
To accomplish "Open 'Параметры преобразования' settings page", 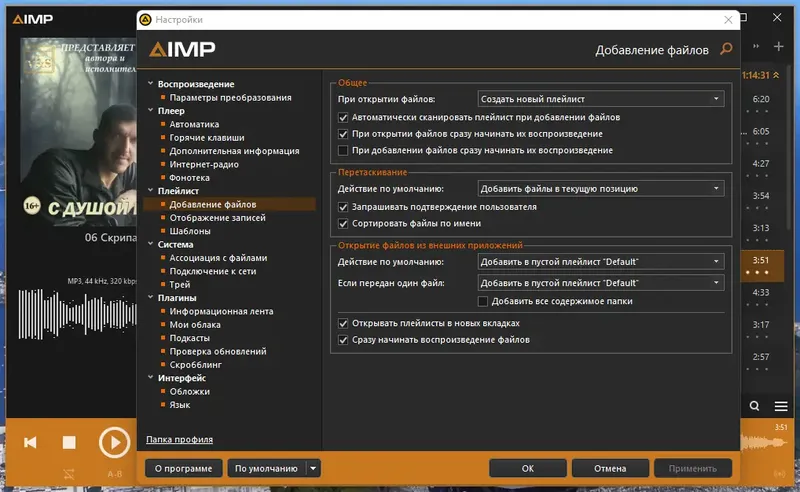I will pyautogui.click(x=230, y=97).
